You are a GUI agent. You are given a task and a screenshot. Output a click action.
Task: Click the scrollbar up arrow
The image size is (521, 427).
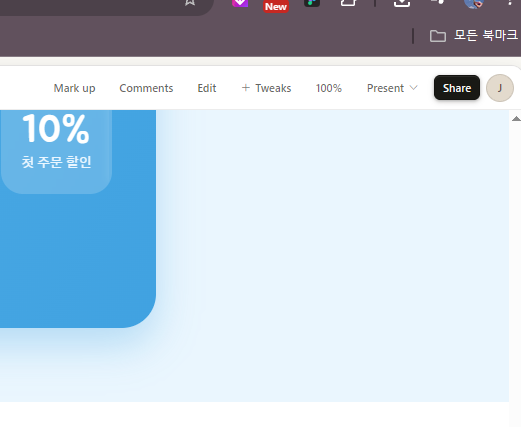516,119
